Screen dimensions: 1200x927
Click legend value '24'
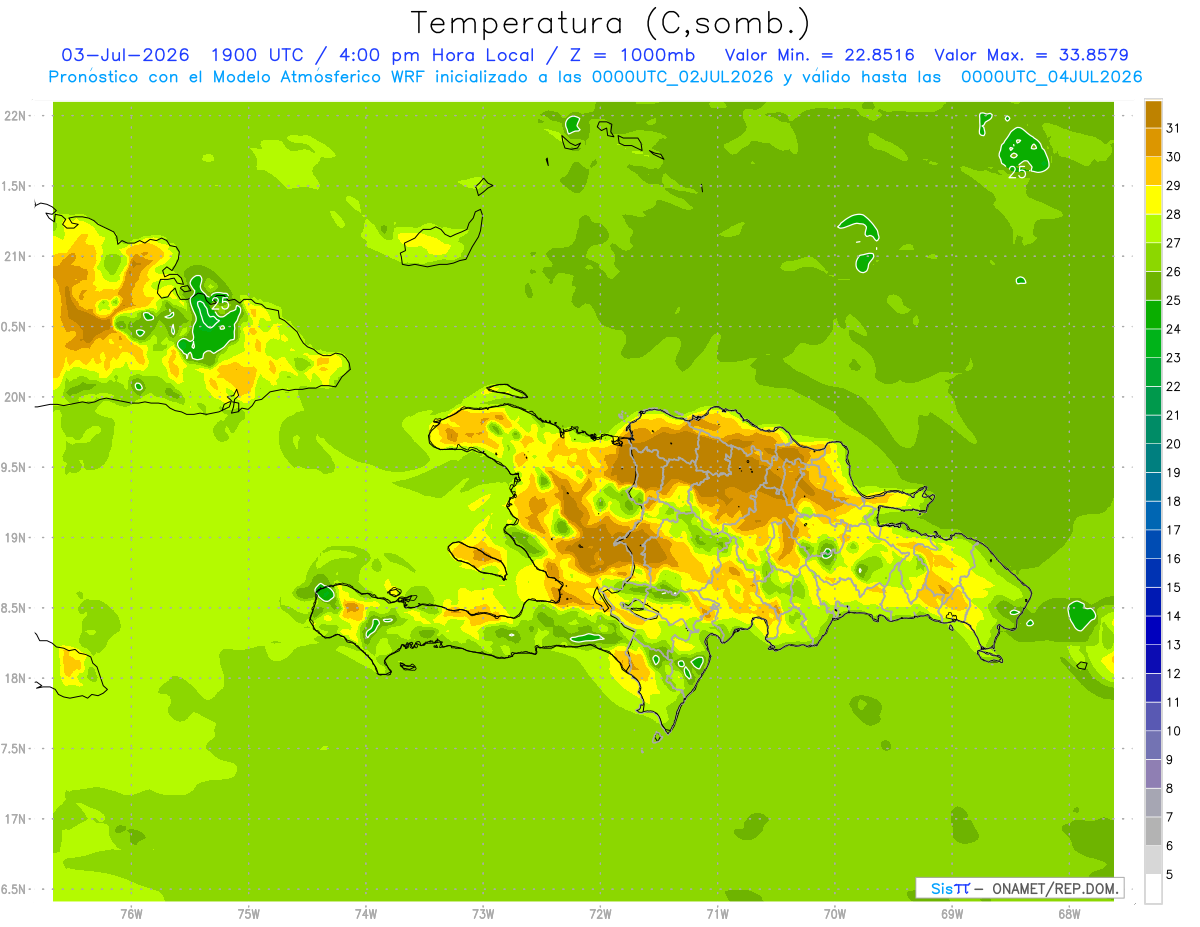[x=1173, y=329]
